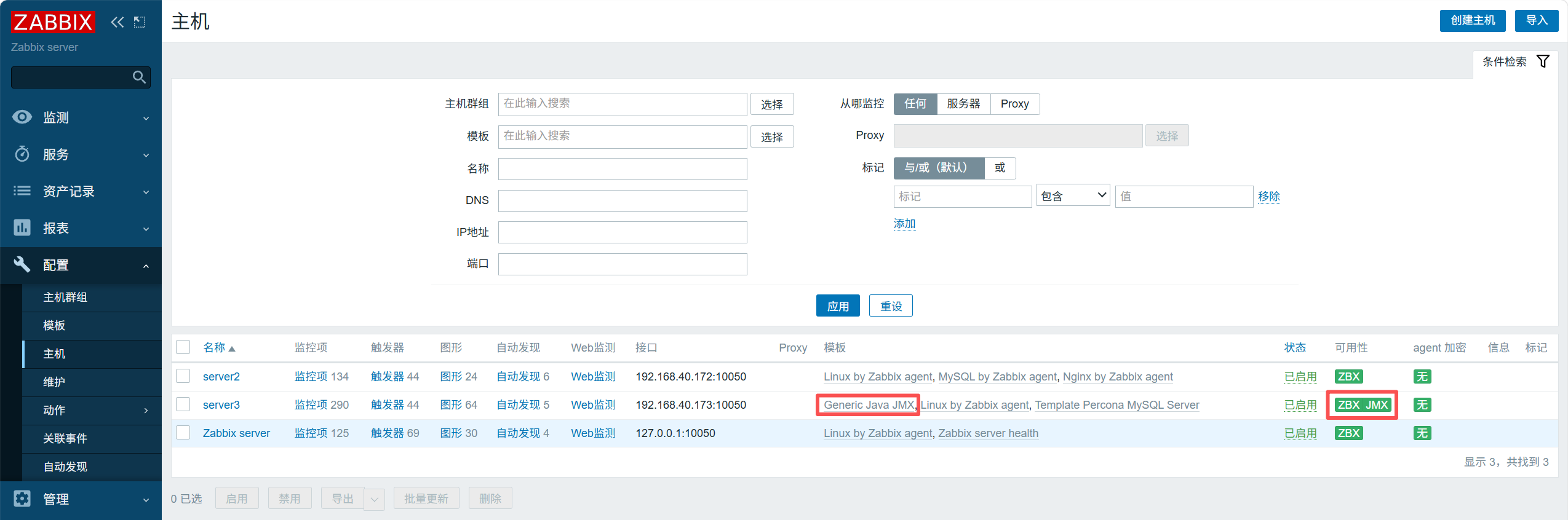The width and height of the screenshot is (1568, 520).
Task: Click the 重设 filter button
Action: 891,305
